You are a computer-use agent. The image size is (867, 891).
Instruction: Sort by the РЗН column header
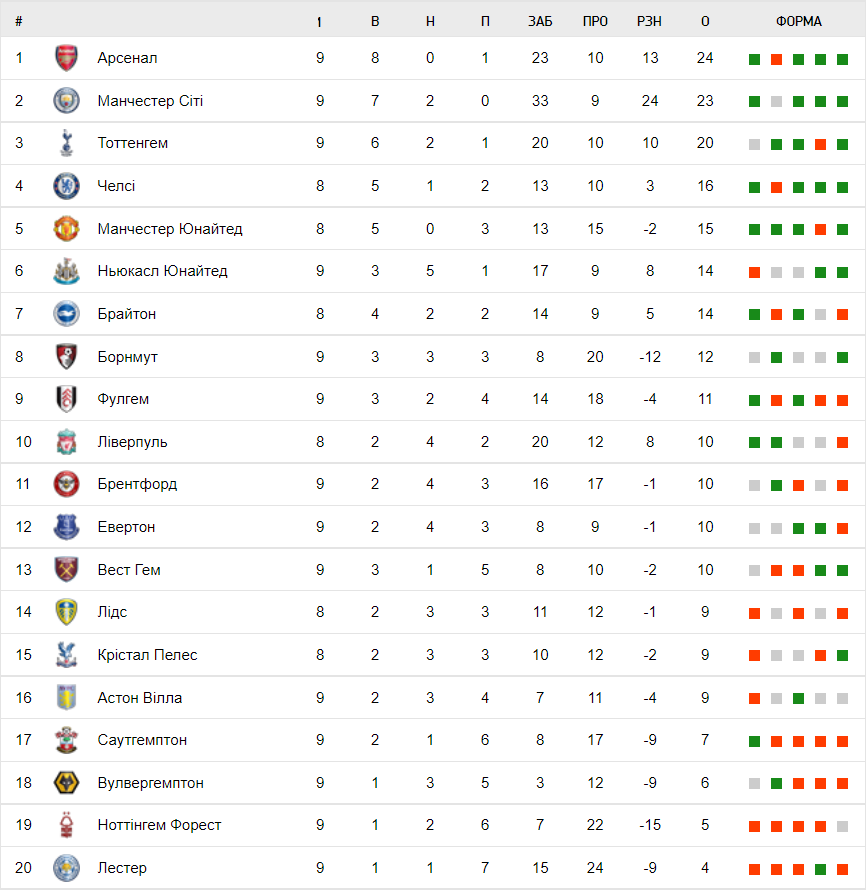pyautogui.click(x=650, y=22)
